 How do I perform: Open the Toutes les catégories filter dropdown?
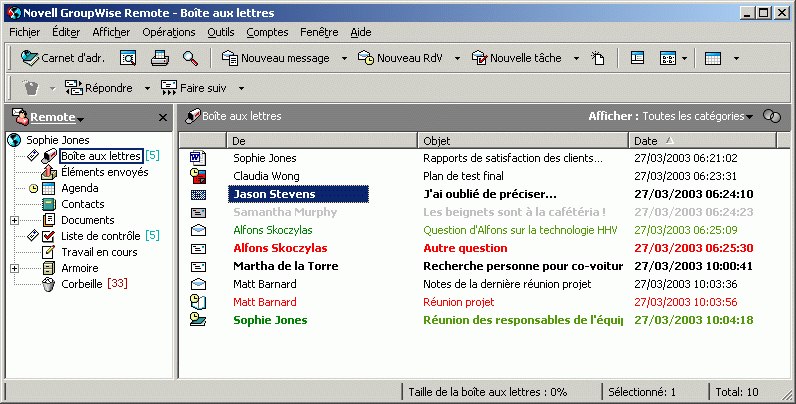(x=697, y=116)
